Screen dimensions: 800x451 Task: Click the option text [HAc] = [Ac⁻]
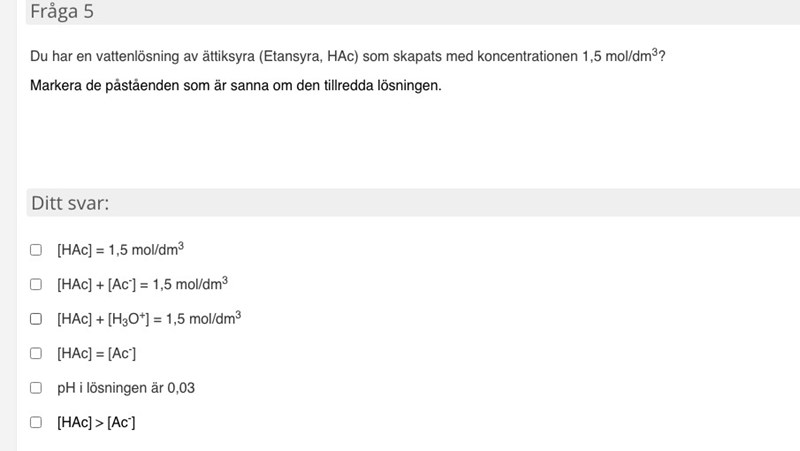coord(96,353)
